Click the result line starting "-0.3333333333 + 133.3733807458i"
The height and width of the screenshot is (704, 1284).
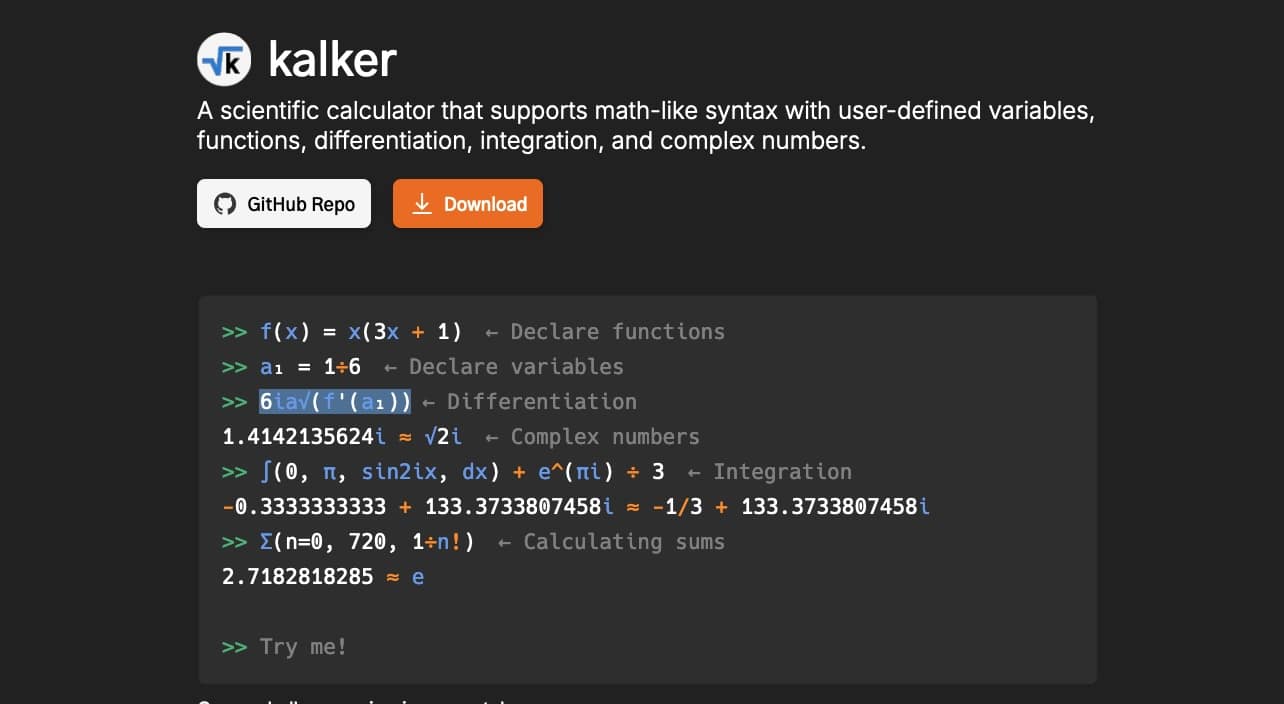click(x=576, y=507)
